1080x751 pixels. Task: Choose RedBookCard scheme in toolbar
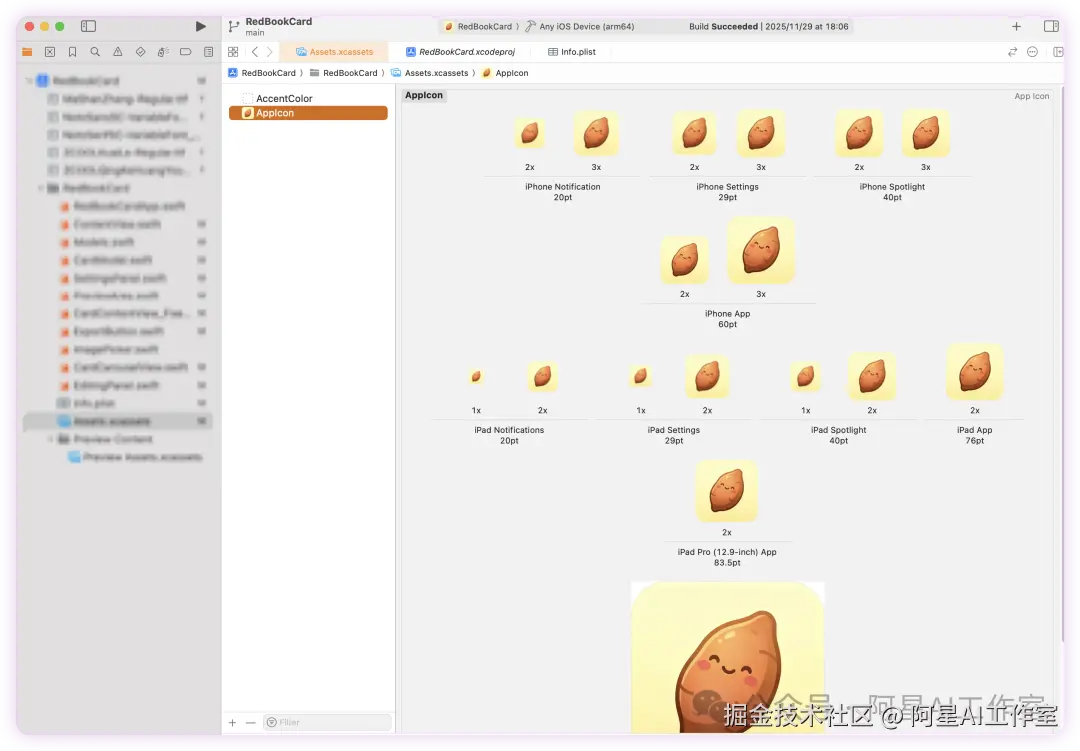pyautogui.click(x=478, y=27)
